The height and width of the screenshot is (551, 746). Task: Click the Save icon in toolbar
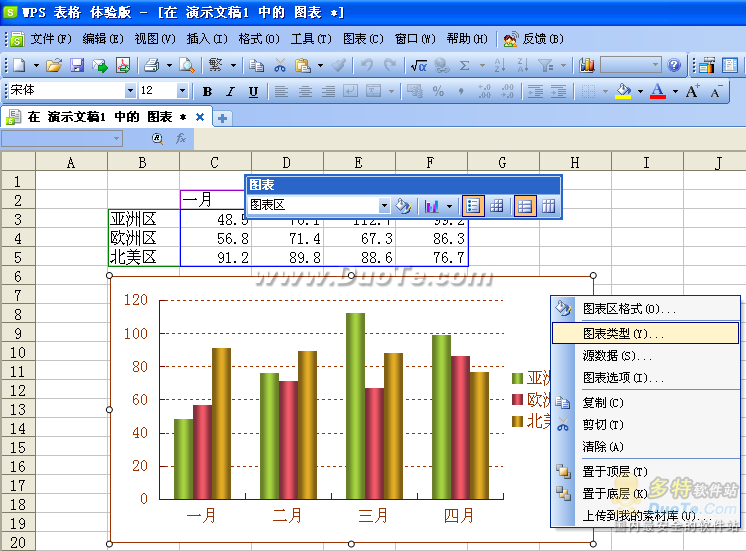78,65
